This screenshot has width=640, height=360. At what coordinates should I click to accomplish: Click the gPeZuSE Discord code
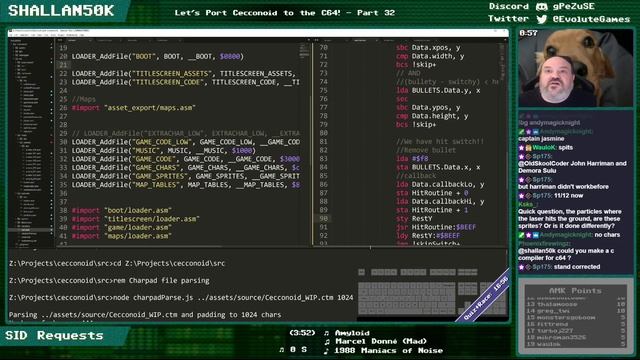click(x=573, y=7)
